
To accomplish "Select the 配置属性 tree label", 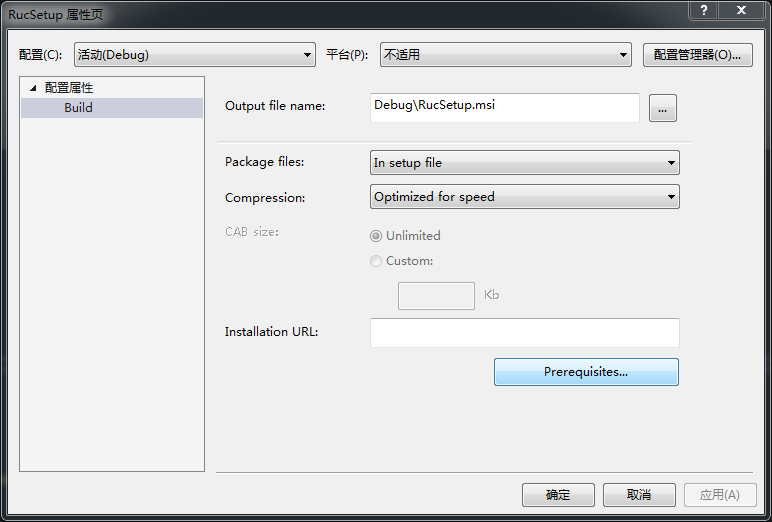I will point(69,88).
